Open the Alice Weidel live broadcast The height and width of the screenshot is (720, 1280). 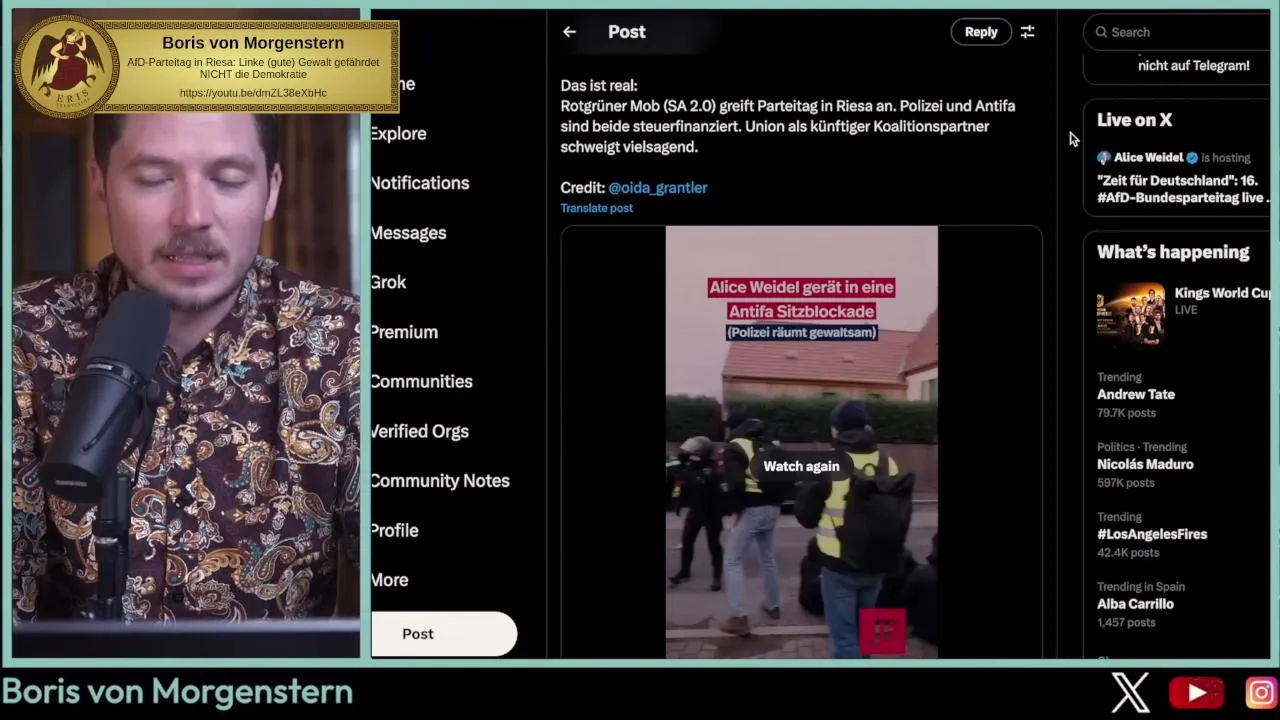click(x=1183, y=189)
